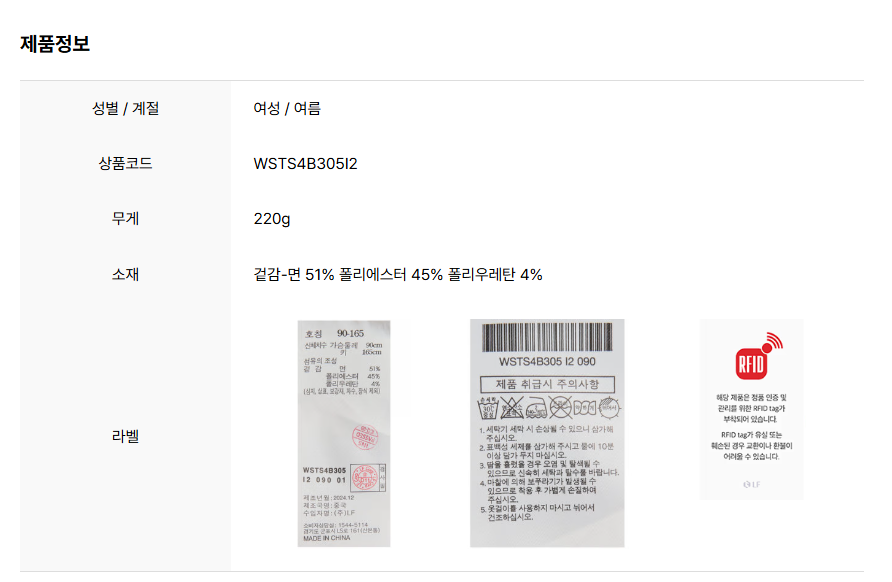Select the crossed-out bleach triangle symbol
The image size is (892, 582).
click(512, 407)
